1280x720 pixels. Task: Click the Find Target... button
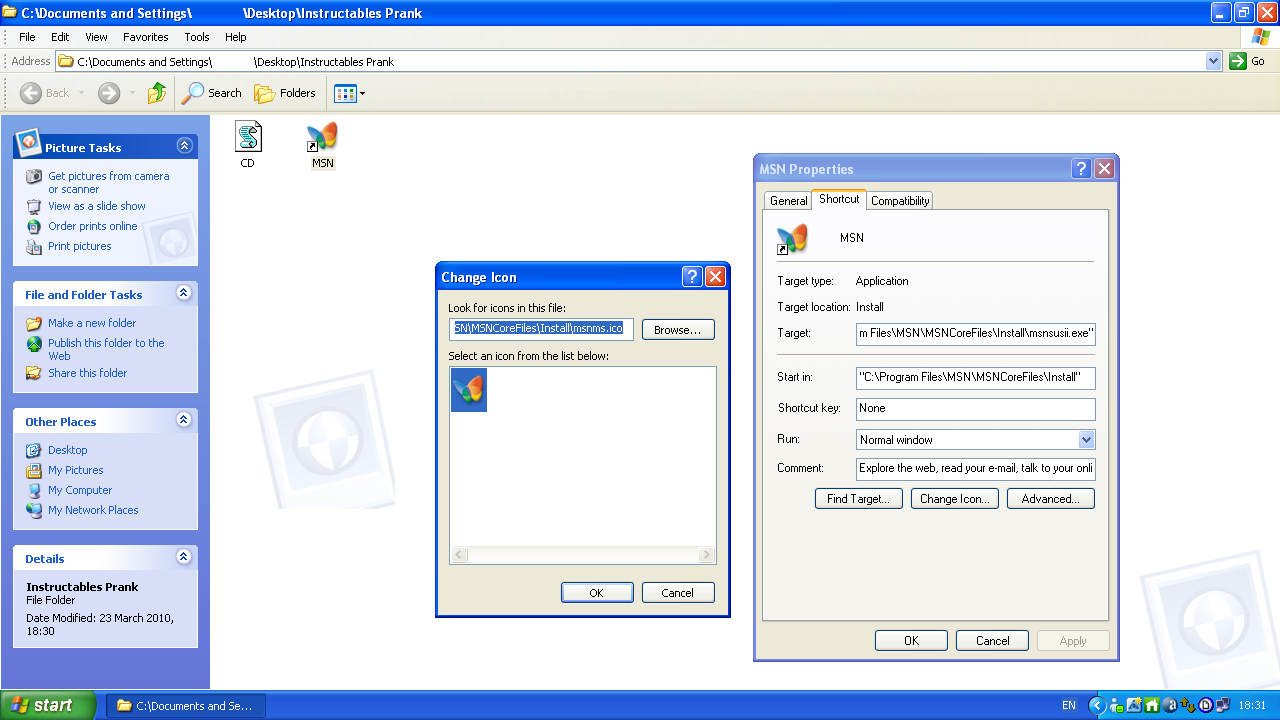(x=859, y=499)
